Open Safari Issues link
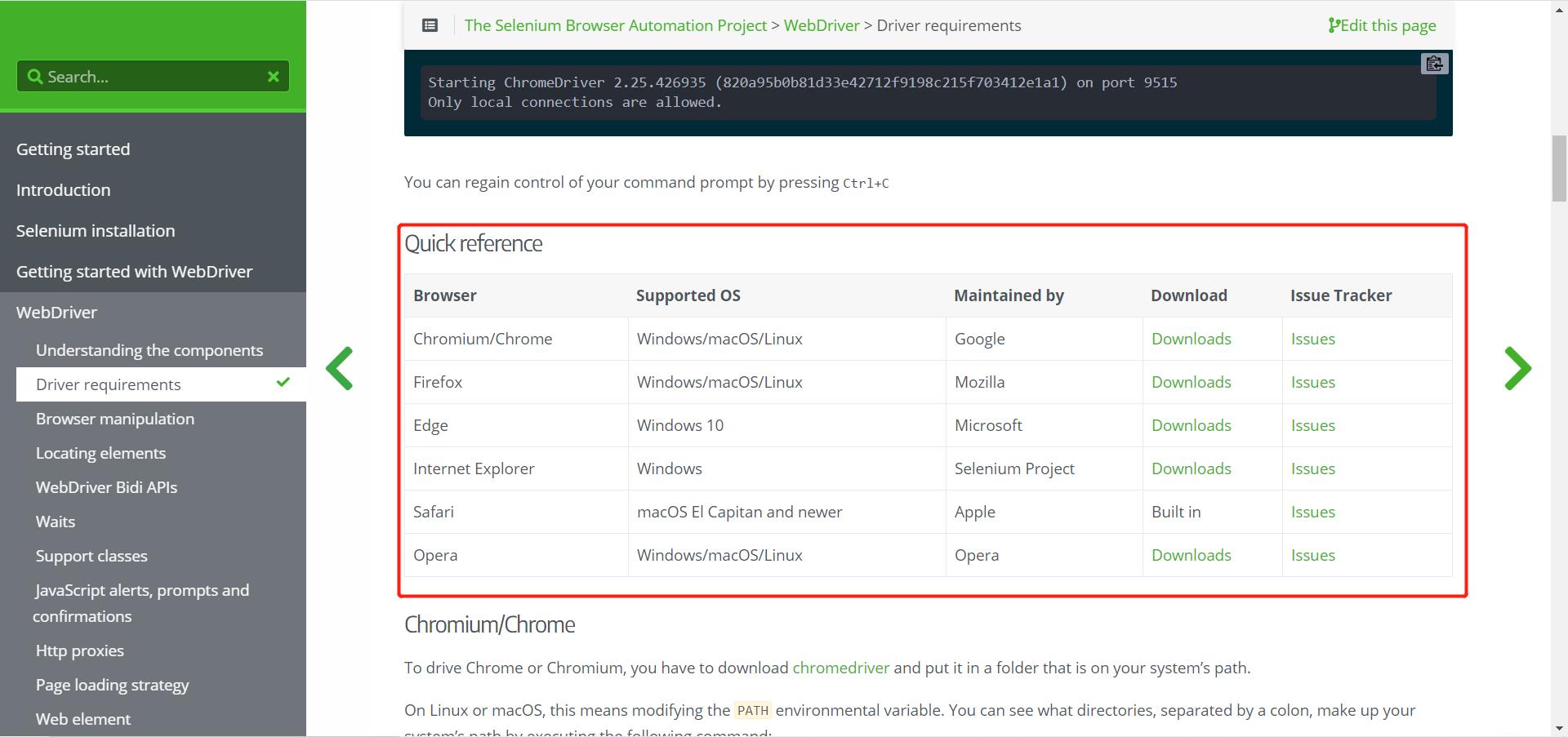 pos(1313,512)
